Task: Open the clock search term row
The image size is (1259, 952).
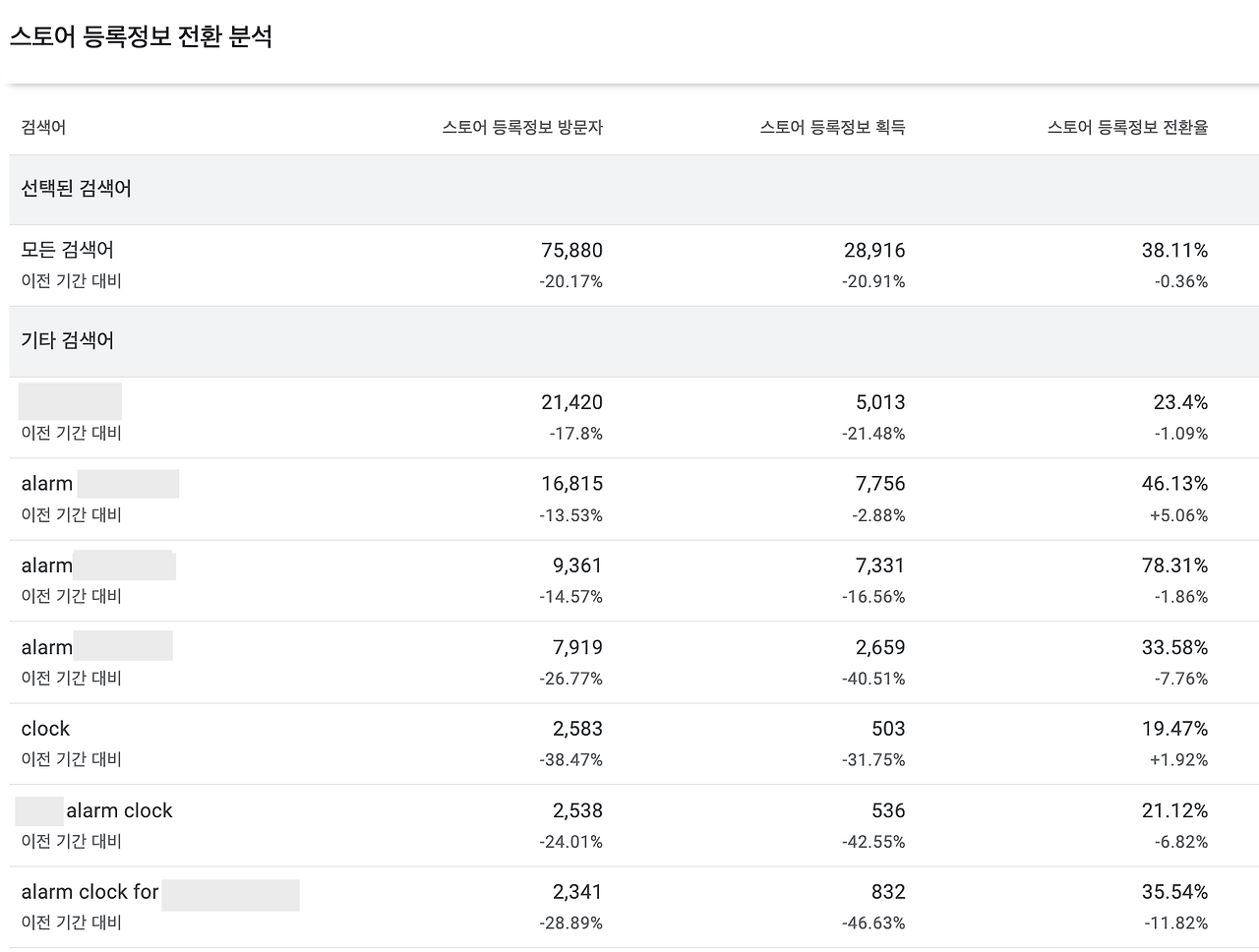Action: click(x=634, y=744)
